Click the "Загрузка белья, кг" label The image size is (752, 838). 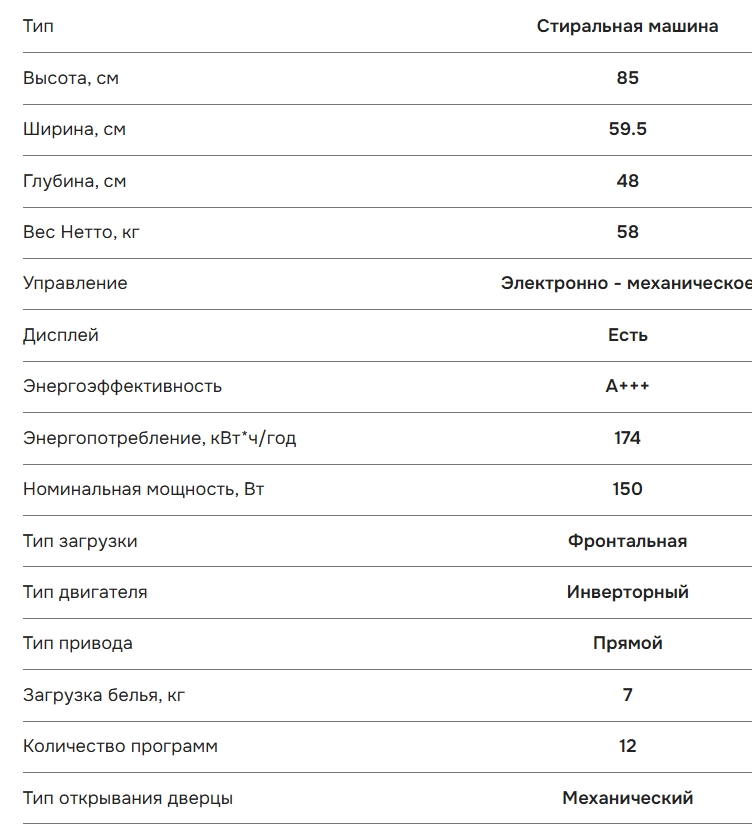coord(104,695)
